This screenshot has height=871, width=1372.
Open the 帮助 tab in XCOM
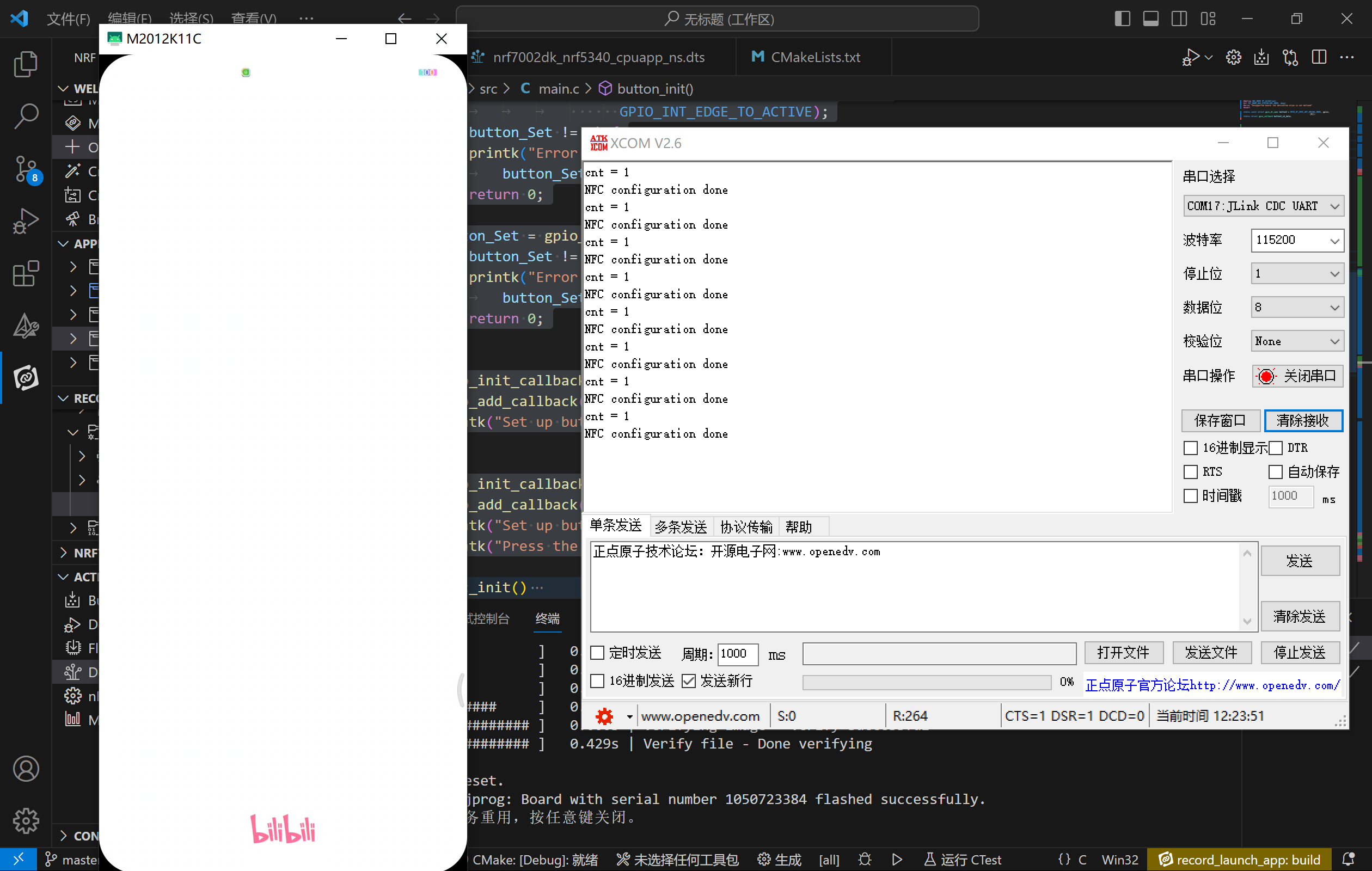[x=798, y=526]
